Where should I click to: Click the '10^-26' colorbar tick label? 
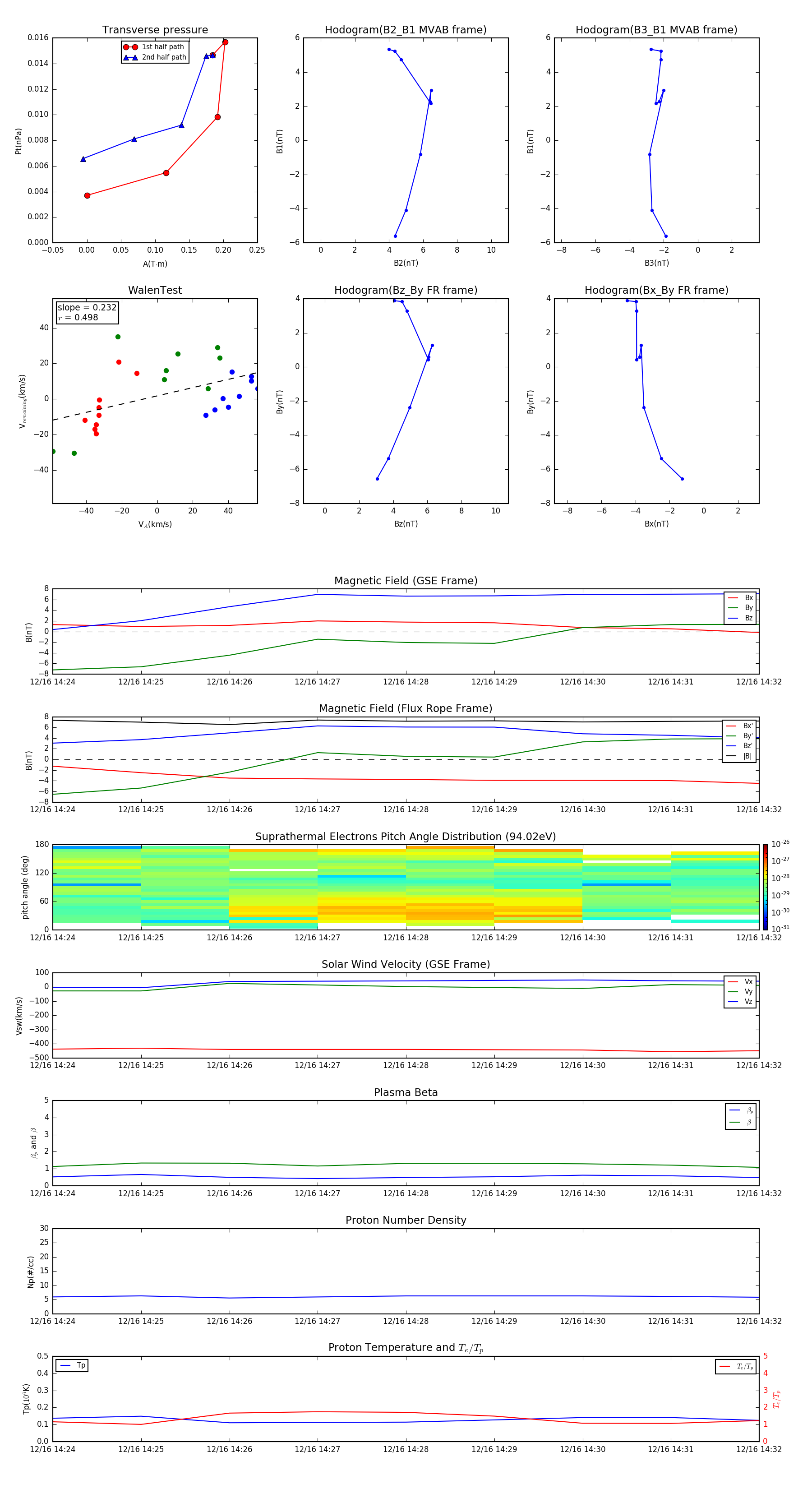[780, 844]
